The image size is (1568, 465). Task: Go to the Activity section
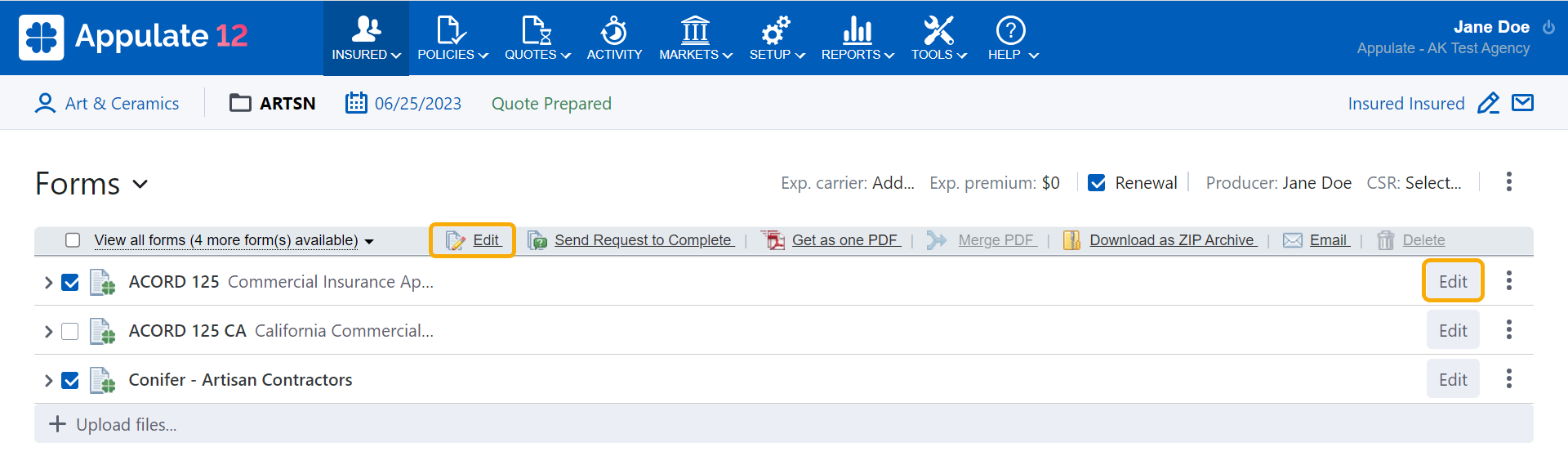pyautogui.click(x=614, y=38)
